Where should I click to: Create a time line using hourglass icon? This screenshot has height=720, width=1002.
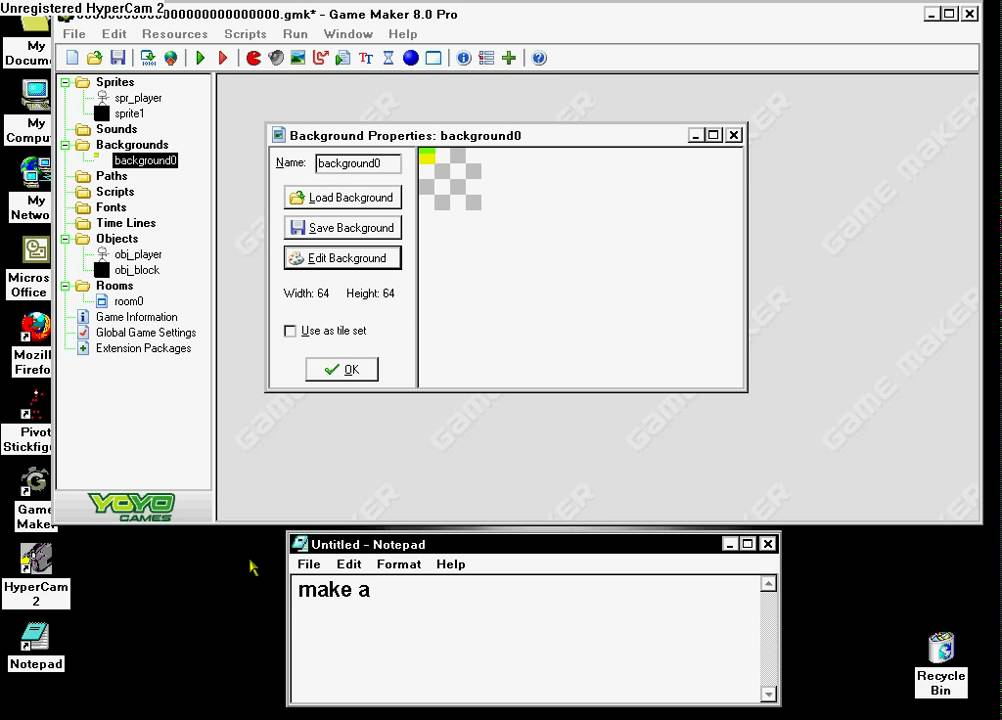[388, 58]
